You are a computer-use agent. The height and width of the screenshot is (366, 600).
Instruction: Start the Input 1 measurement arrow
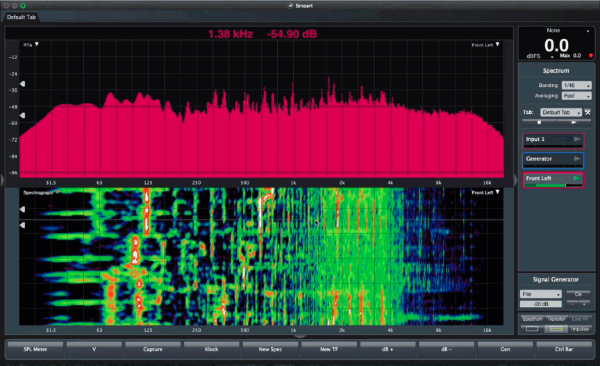tap(577, 139)
